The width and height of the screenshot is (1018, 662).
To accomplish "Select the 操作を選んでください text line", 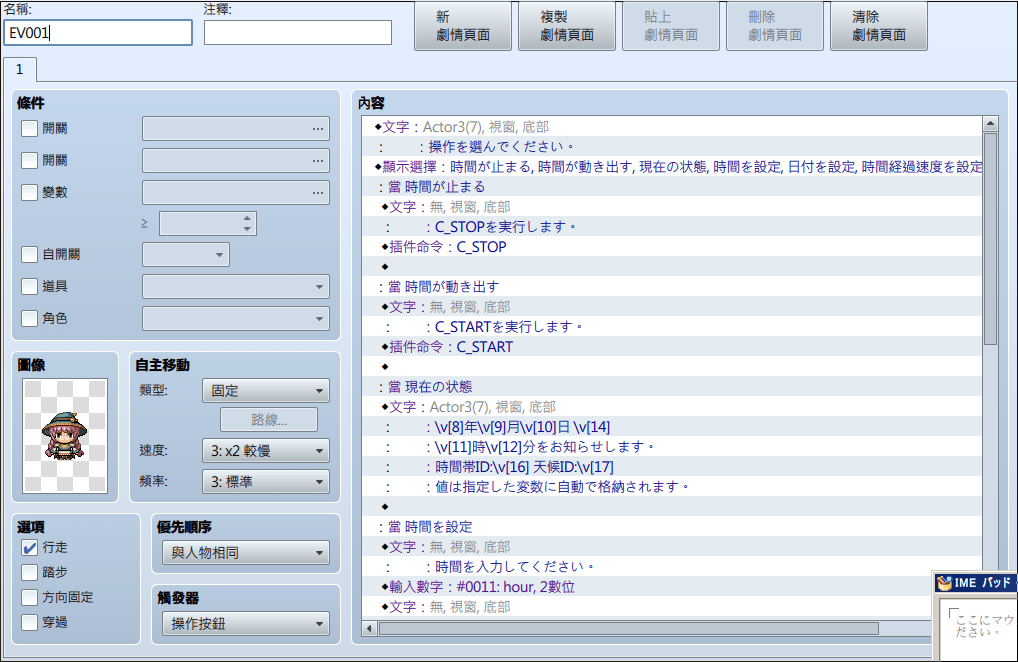I will (673, 147).
